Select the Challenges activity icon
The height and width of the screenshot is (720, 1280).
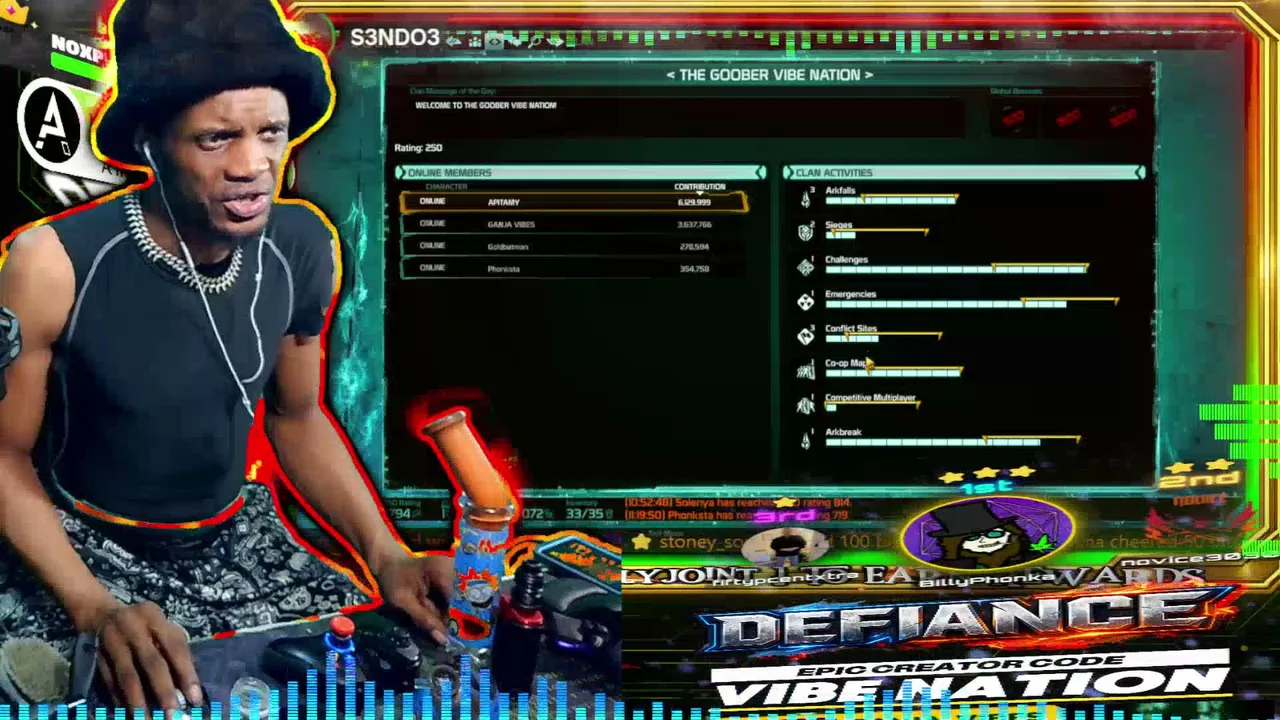tap(806, 267)
